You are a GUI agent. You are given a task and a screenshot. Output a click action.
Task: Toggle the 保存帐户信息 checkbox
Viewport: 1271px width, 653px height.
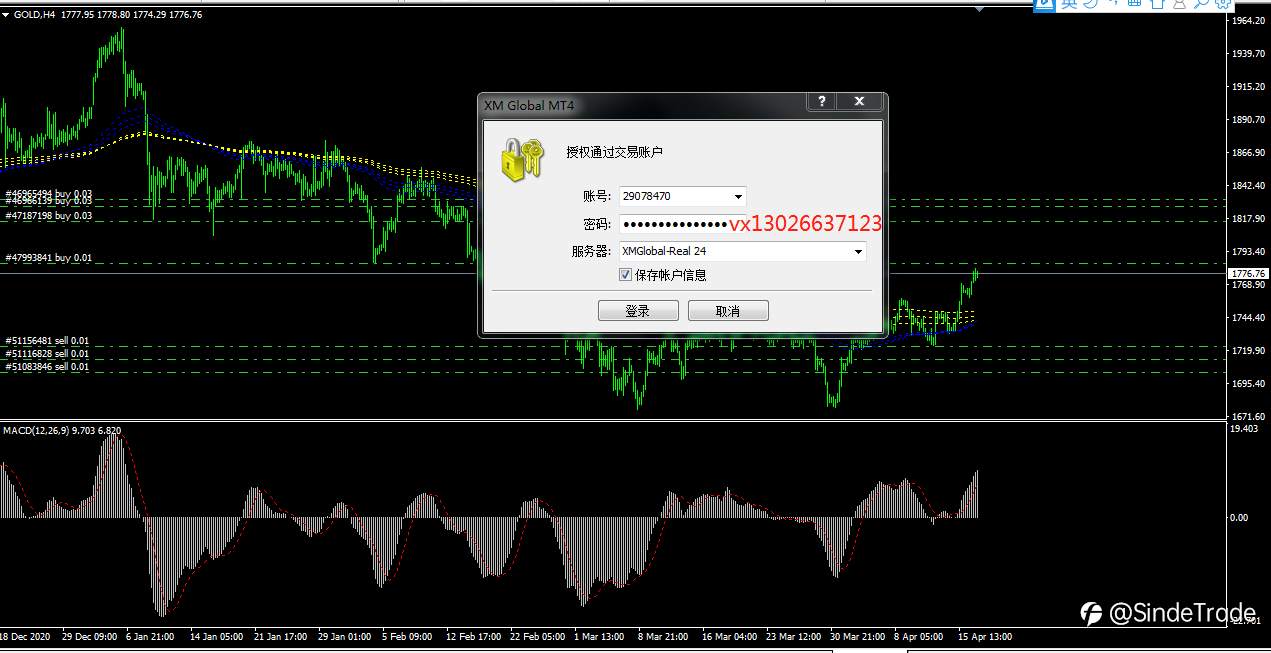[x=626, y=274]
